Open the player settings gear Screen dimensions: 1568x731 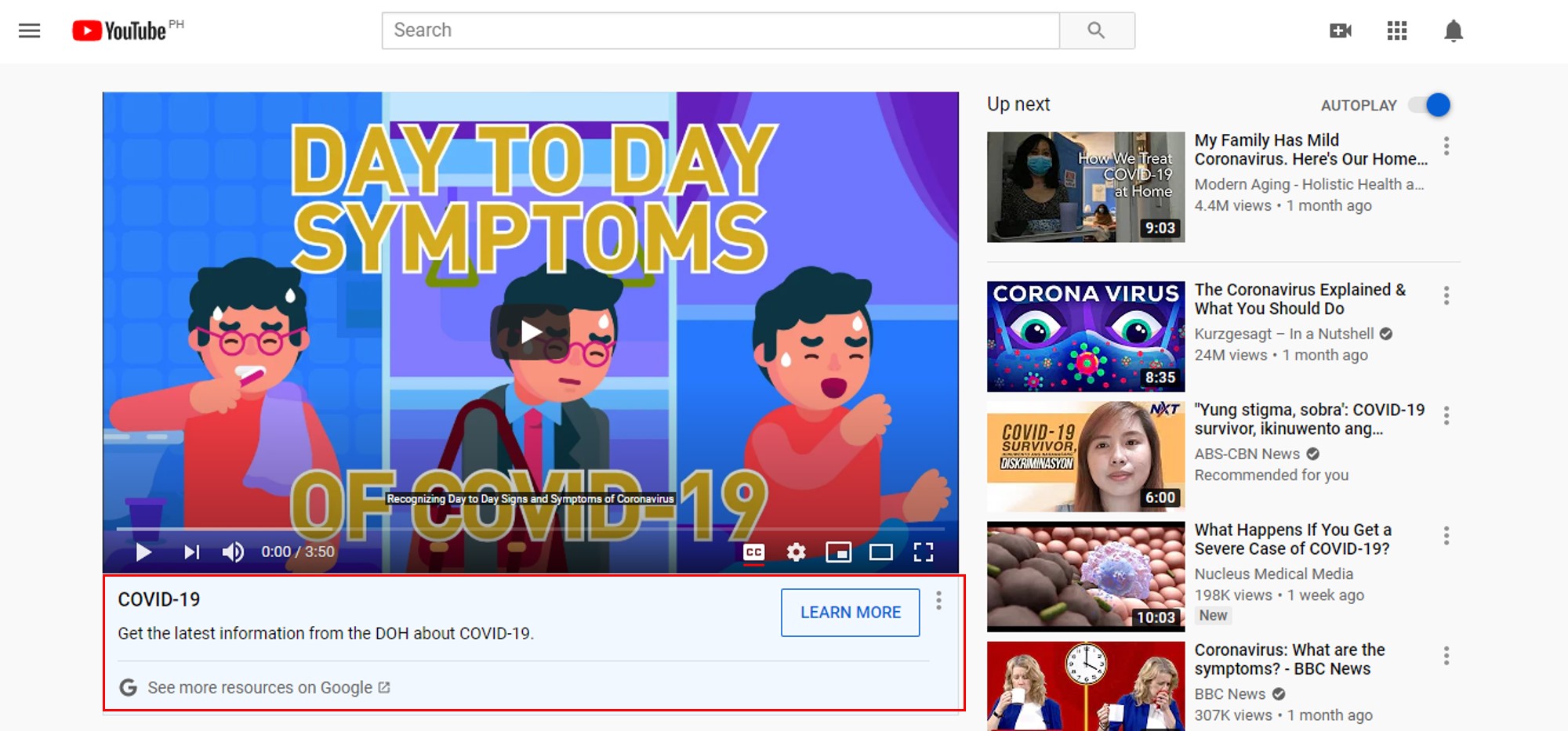[x=797, y=552]
